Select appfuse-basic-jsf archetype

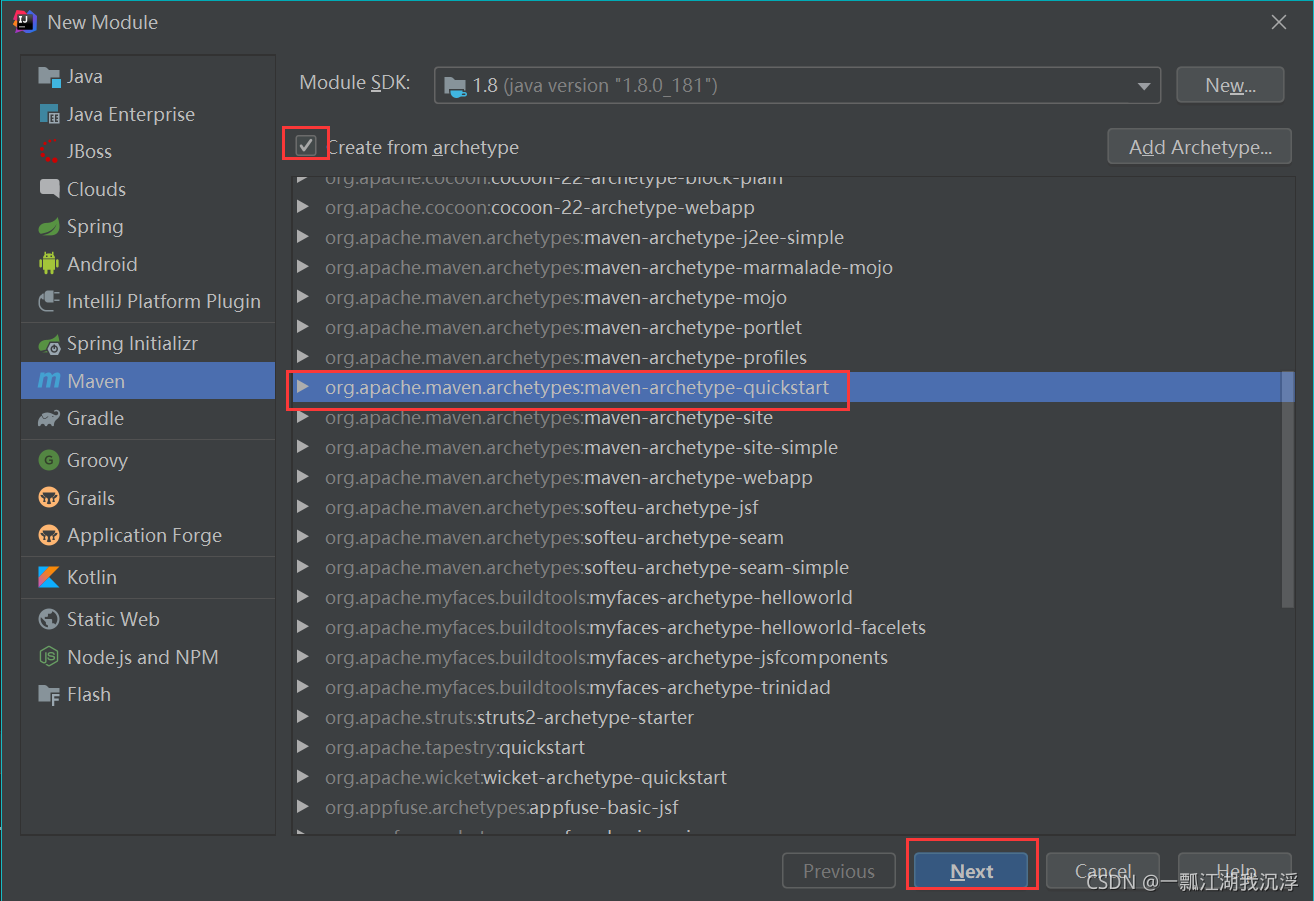(786, 808)
